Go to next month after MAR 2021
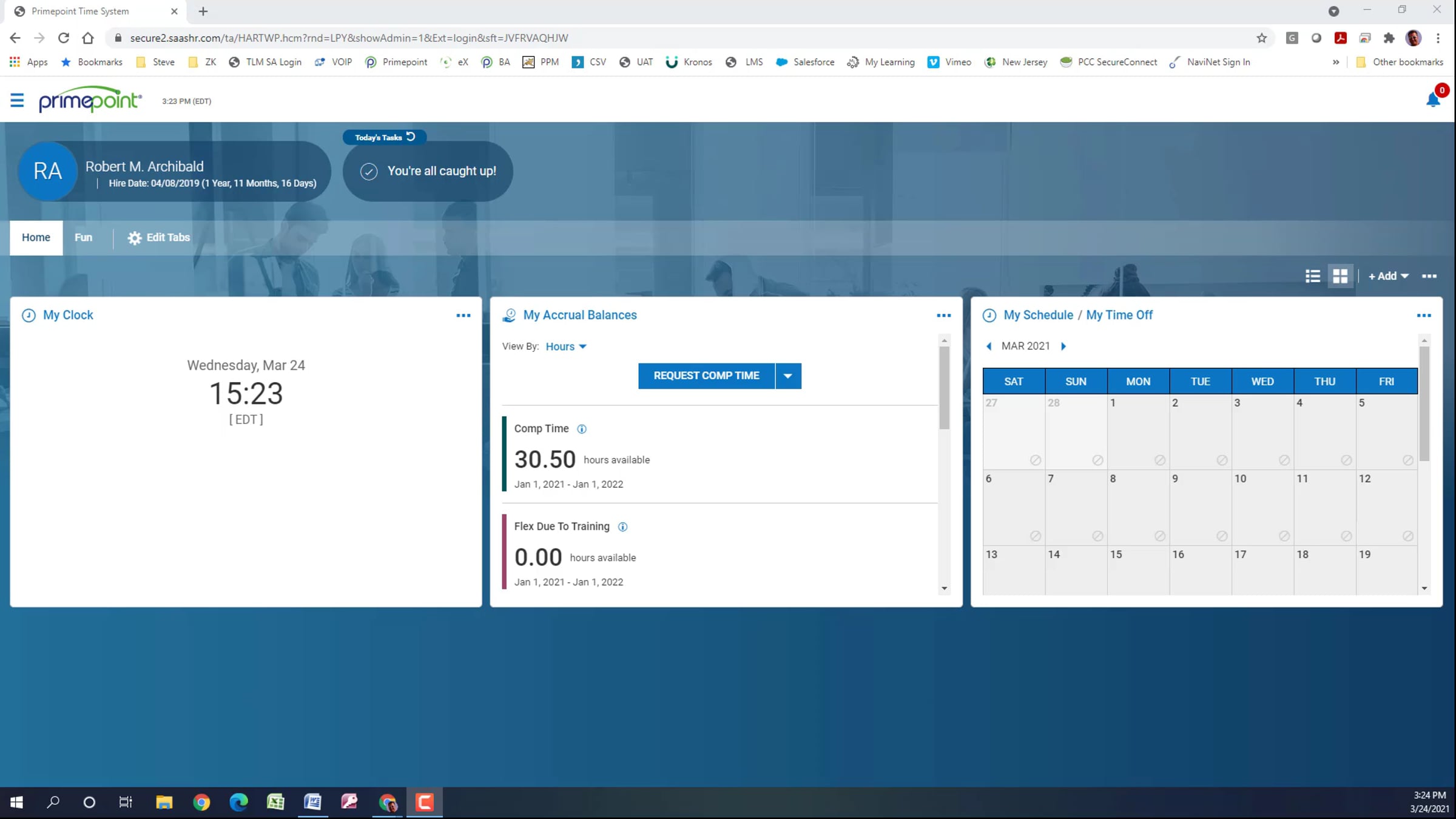This screenshot has width=1456, height=819. click(1063, 346)
